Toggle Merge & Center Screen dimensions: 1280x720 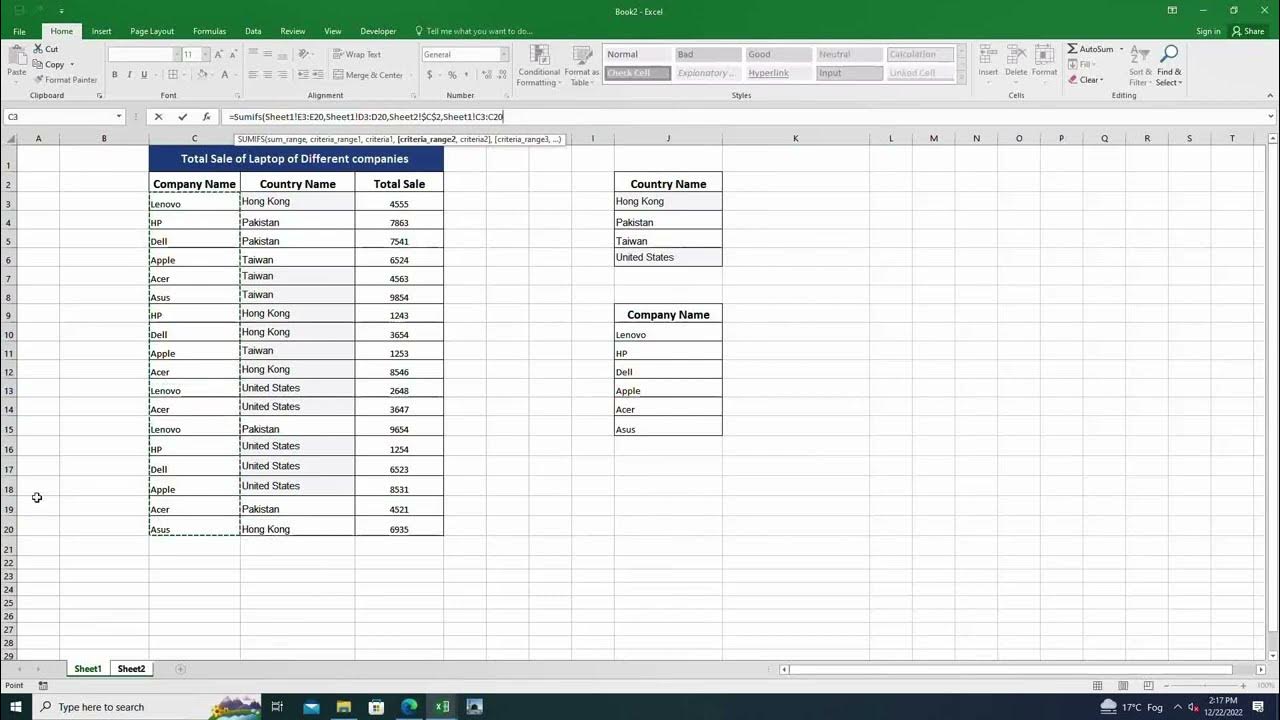click(x=367, y=75)
